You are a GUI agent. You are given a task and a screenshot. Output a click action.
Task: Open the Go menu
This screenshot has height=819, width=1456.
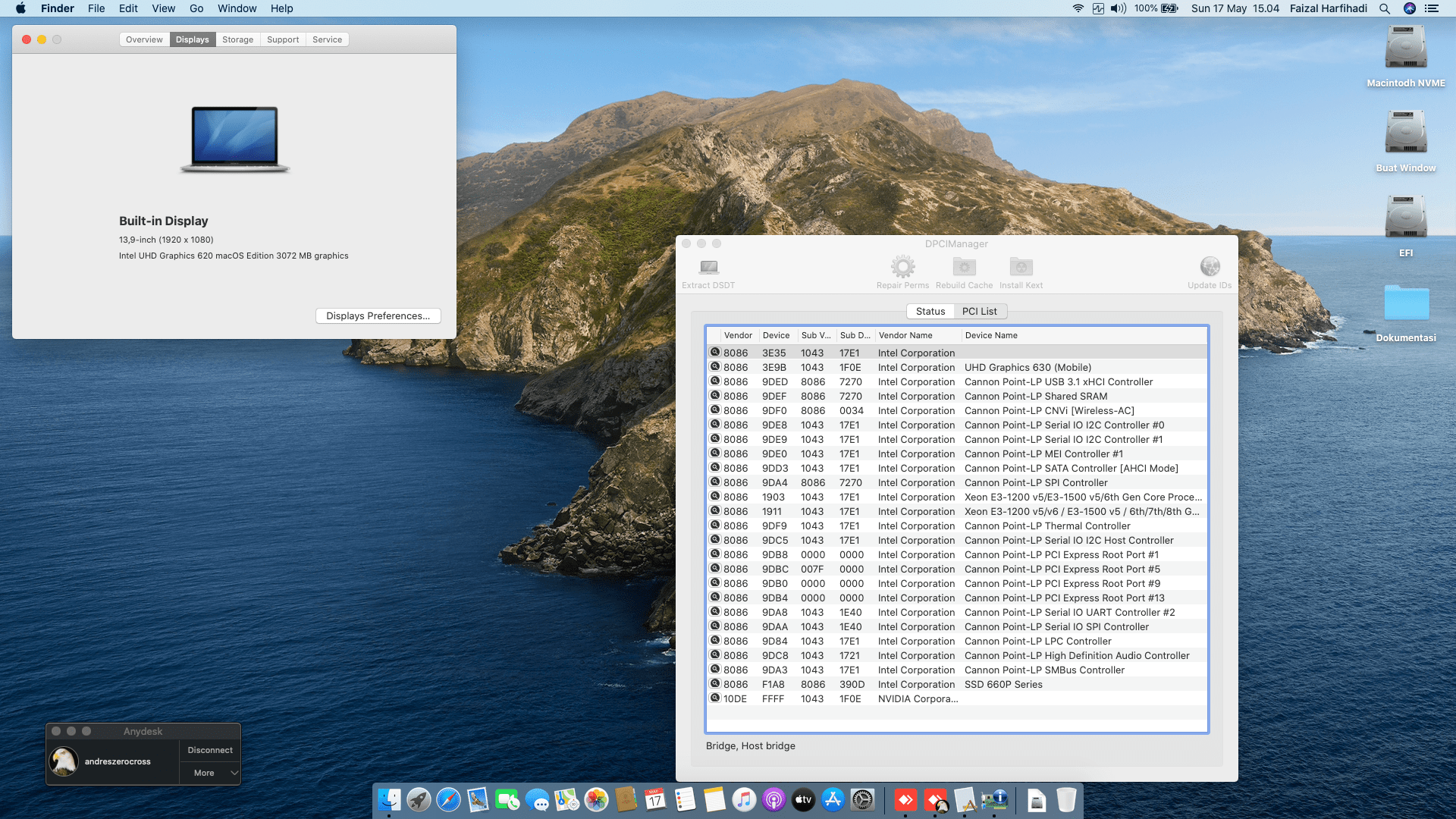196,8
